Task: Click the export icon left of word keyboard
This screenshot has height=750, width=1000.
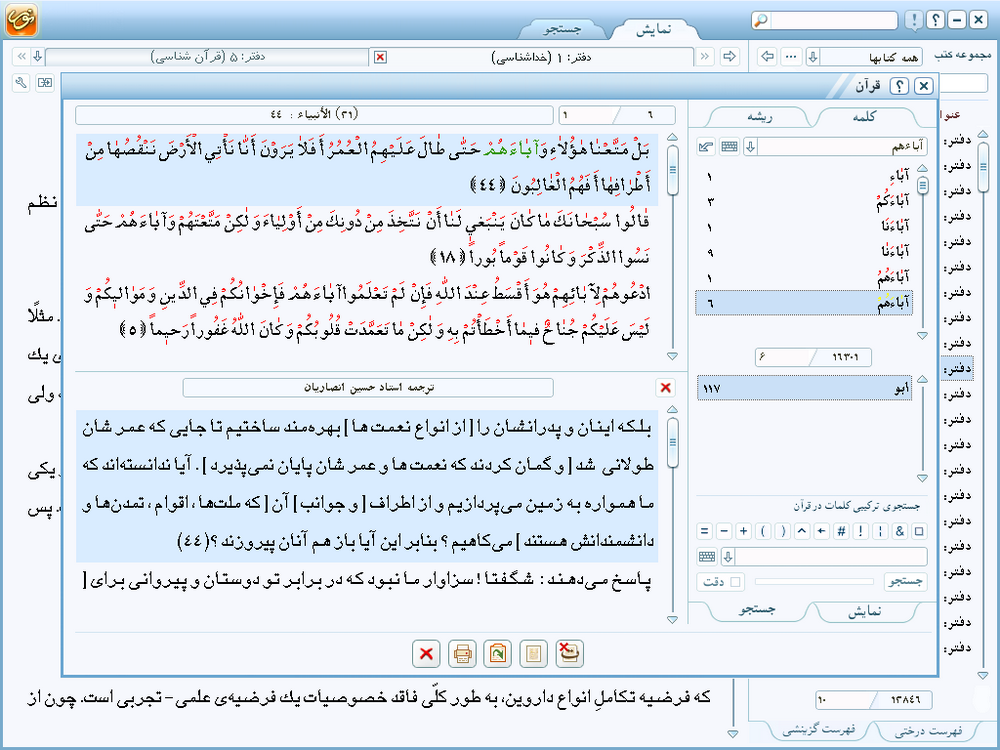Action: click(706, 147)
